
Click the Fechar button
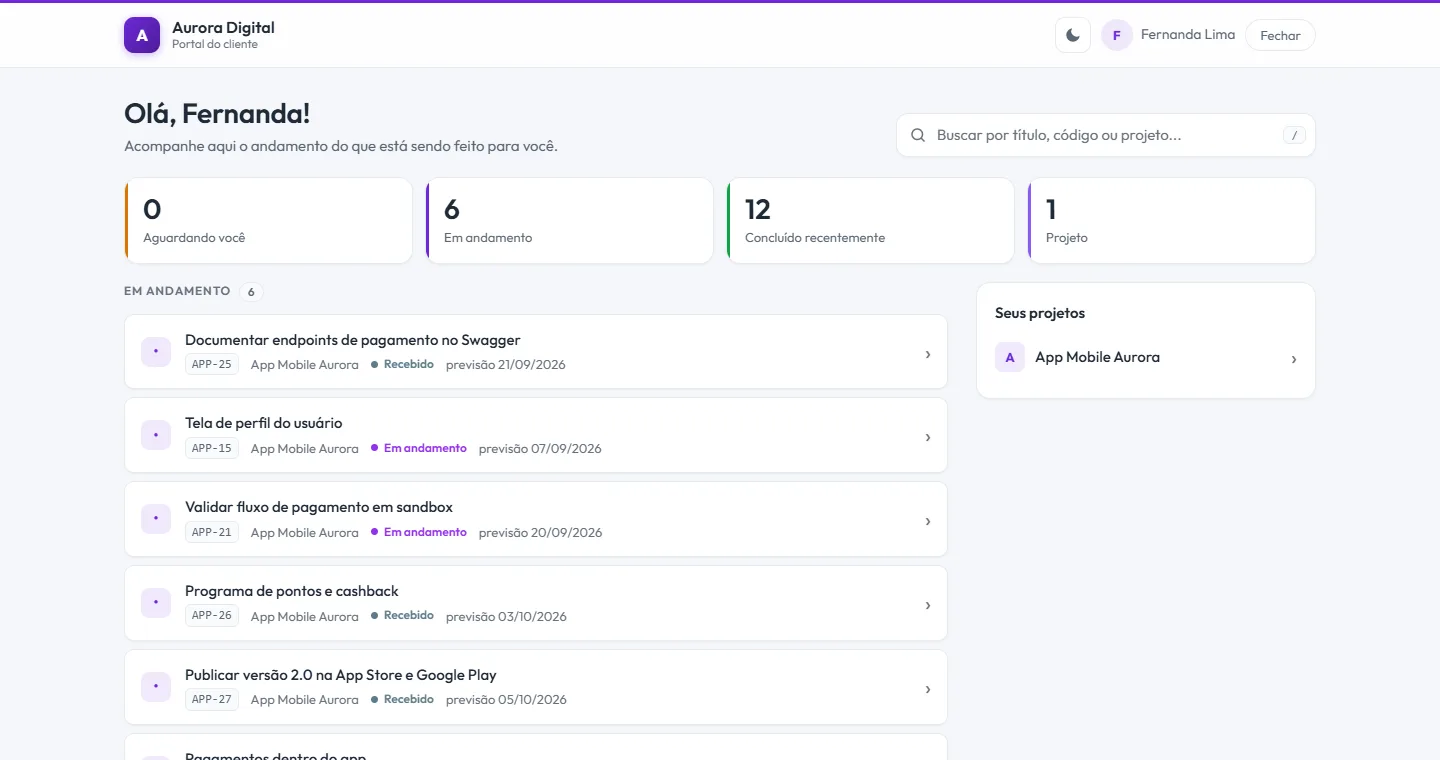(1280, 35)
